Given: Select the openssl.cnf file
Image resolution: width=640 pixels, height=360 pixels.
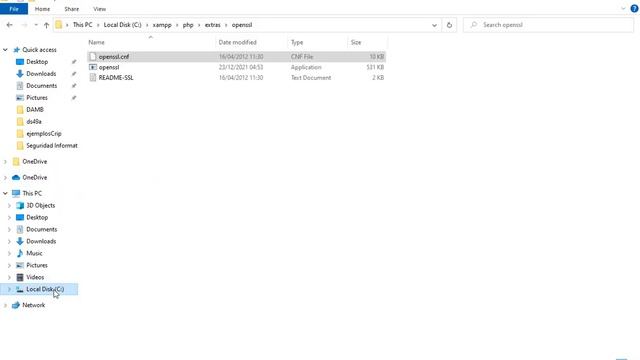Looking at the screenshot, I should coord(236,57).
